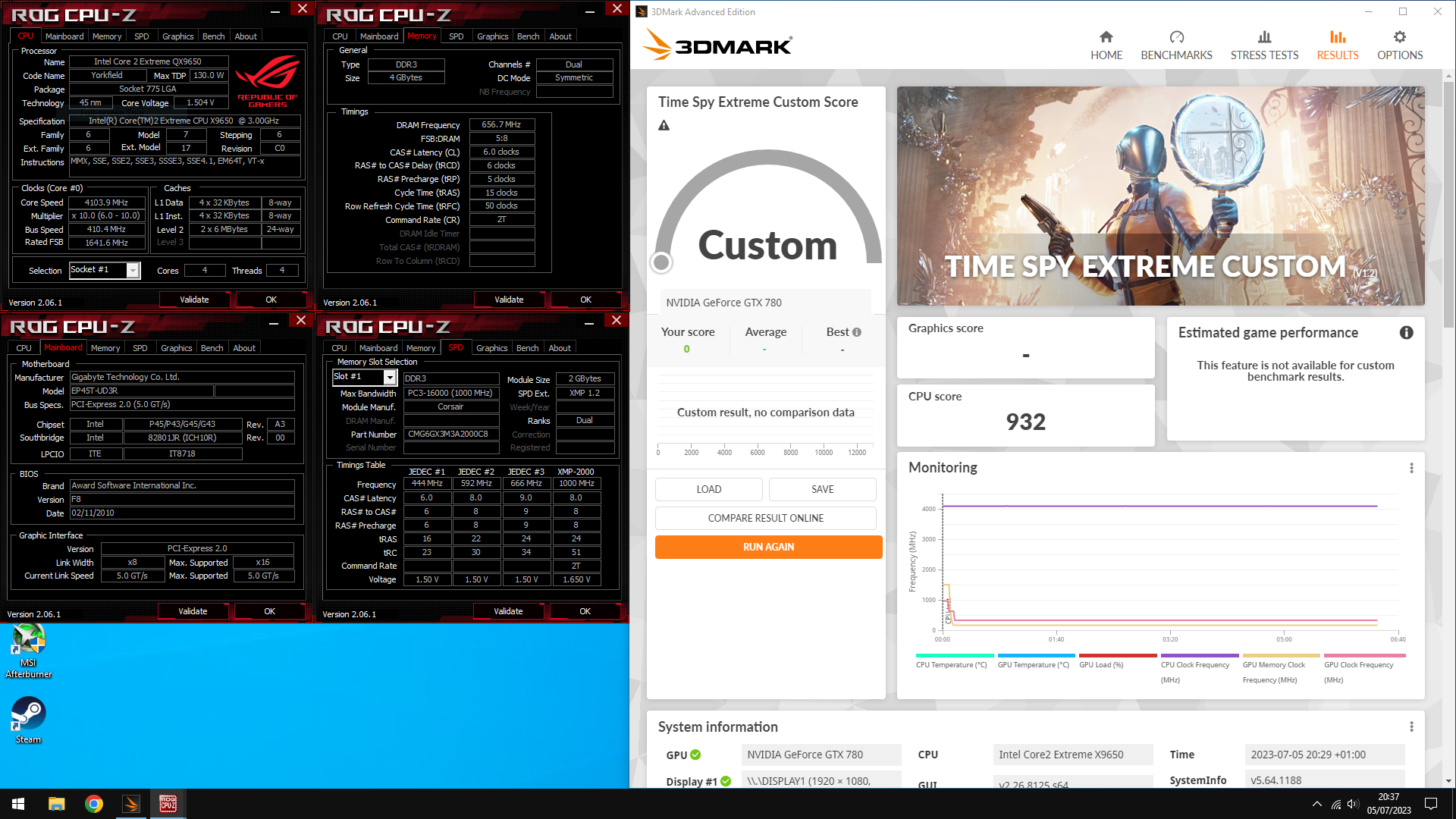The image size is (1456, 819).
Task: Click OK in the Memory tab window
Action: tap(585, 300)
